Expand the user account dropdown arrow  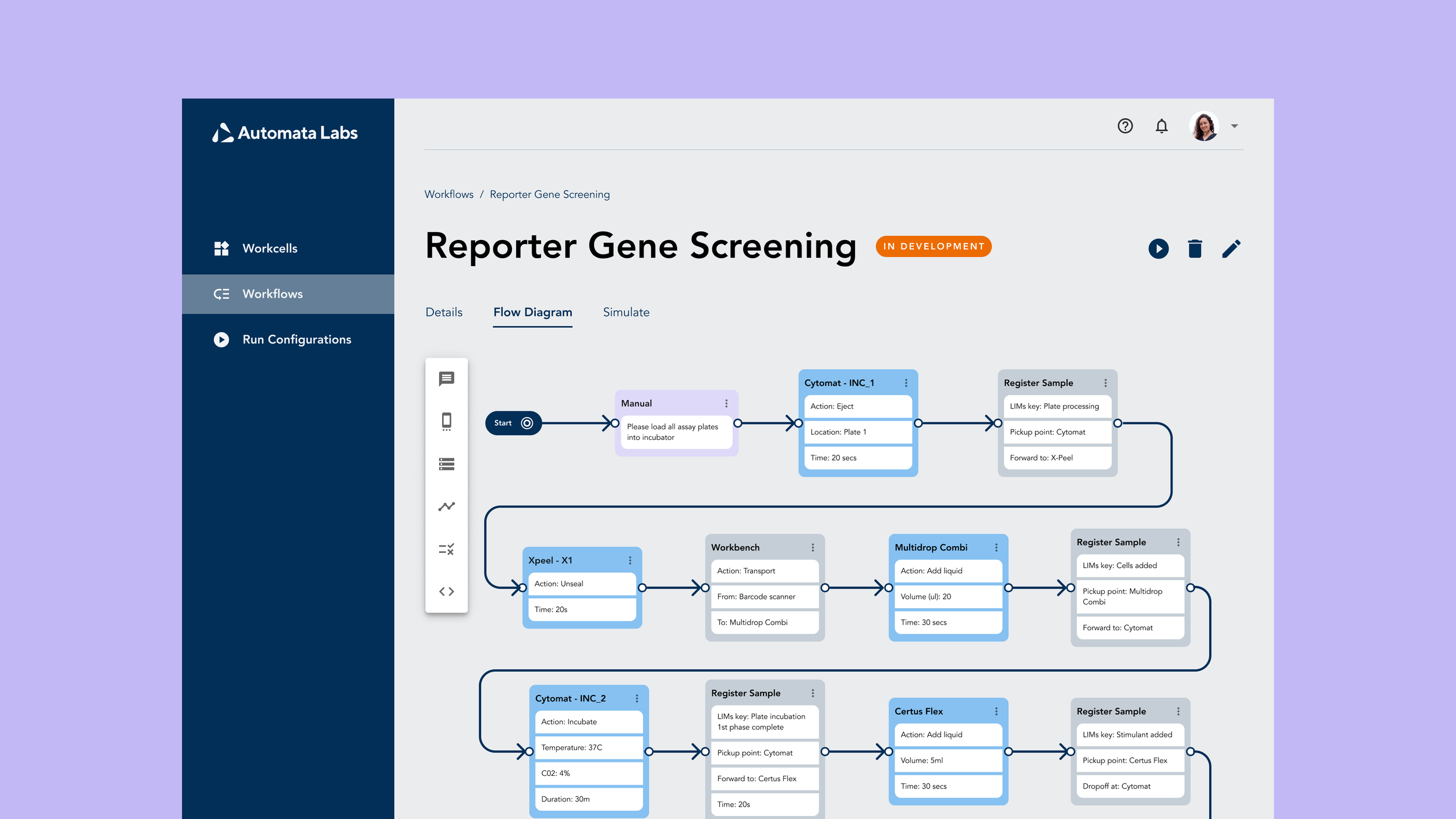[1234, 126]
